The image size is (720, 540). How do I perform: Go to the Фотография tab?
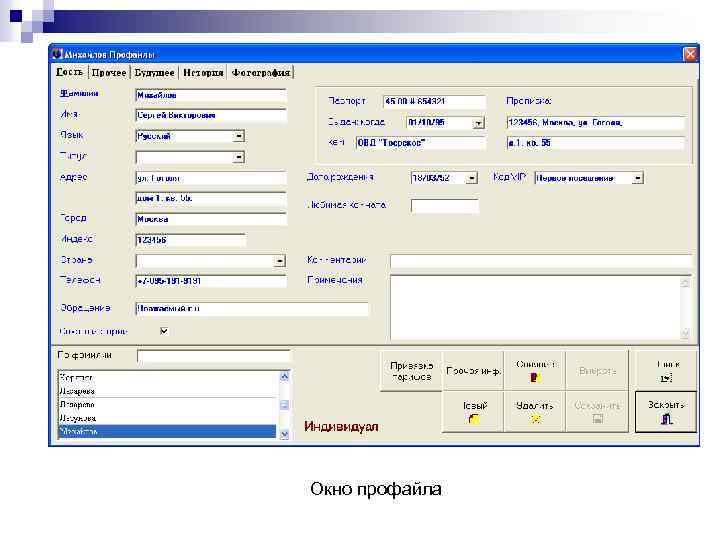tap(261, 73)
